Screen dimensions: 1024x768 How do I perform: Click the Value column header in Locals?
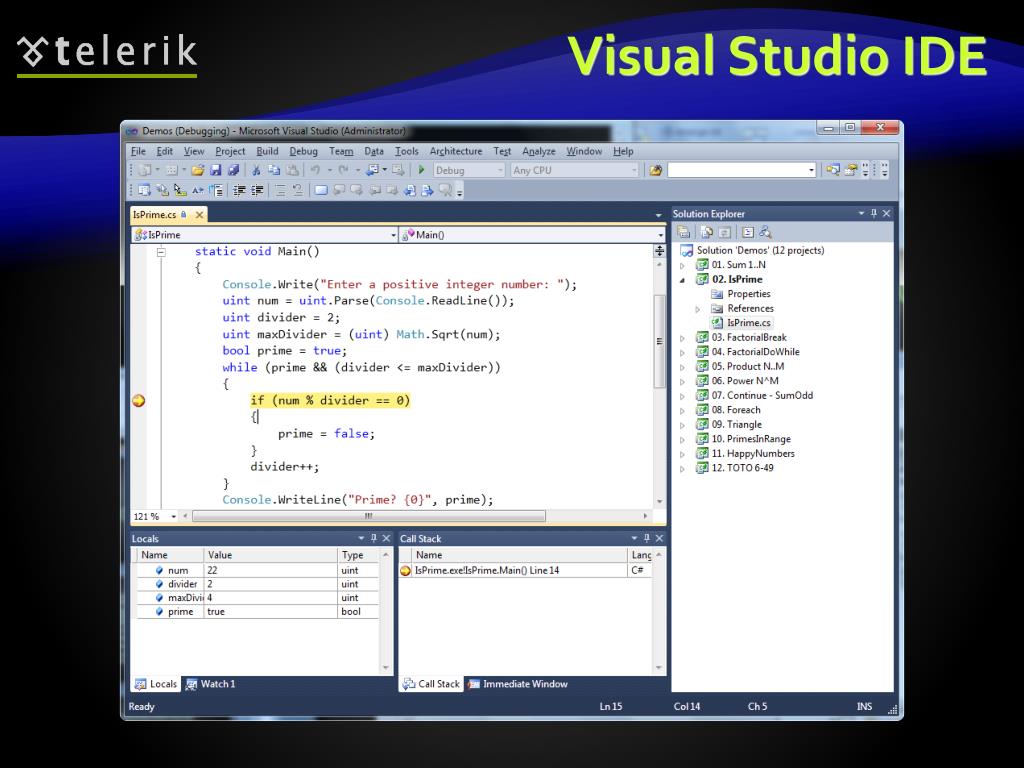(x=270, y=555)
